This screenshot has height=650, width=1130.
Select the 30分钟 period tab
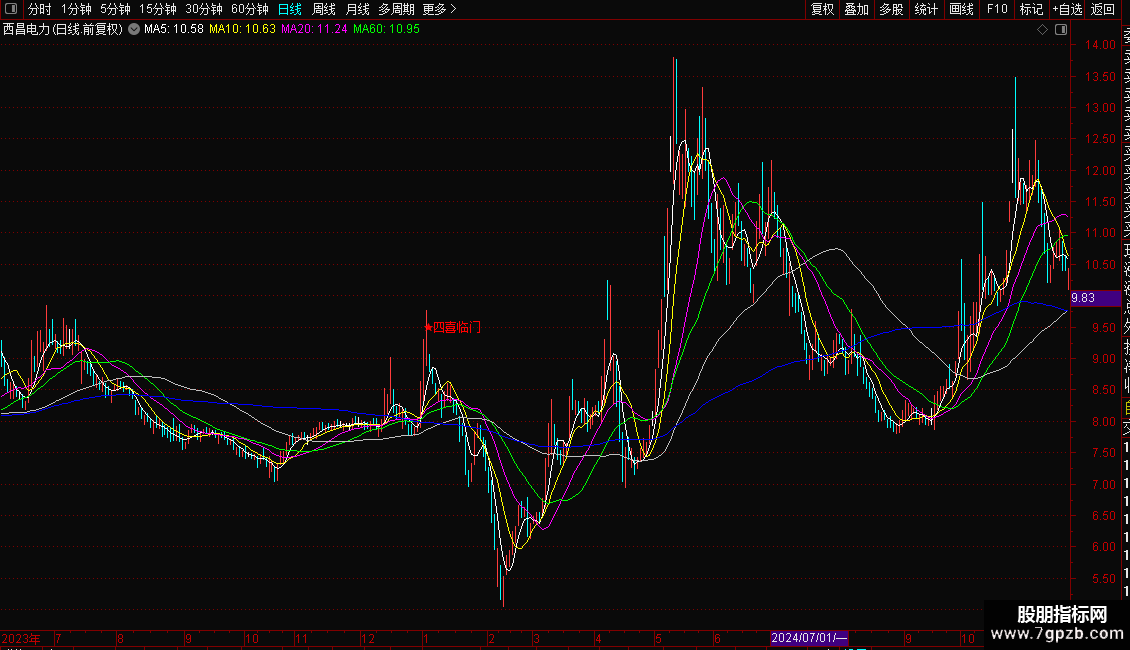pos(204,9)
